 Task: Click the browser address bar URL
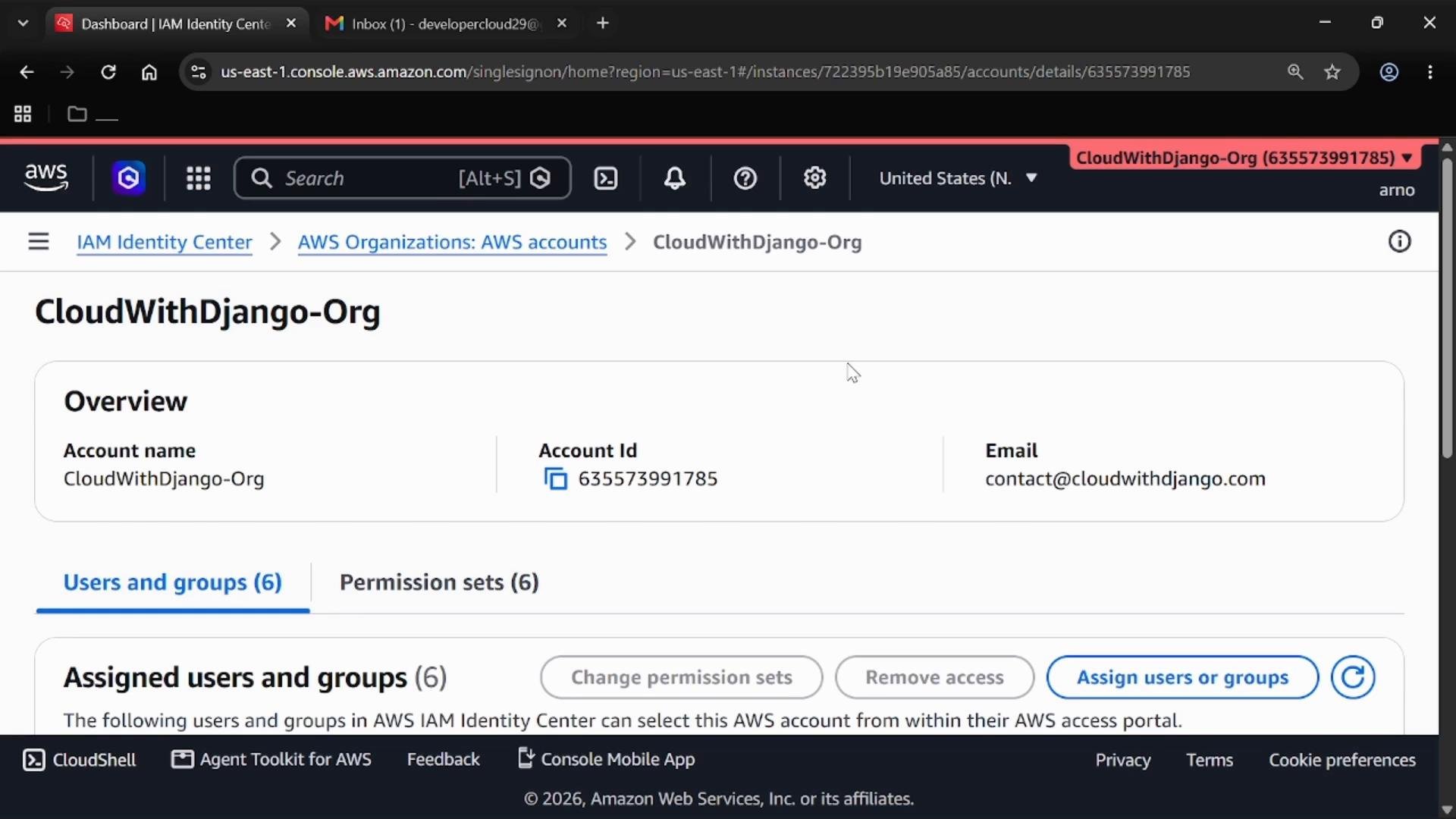click(x=705, y=72)
